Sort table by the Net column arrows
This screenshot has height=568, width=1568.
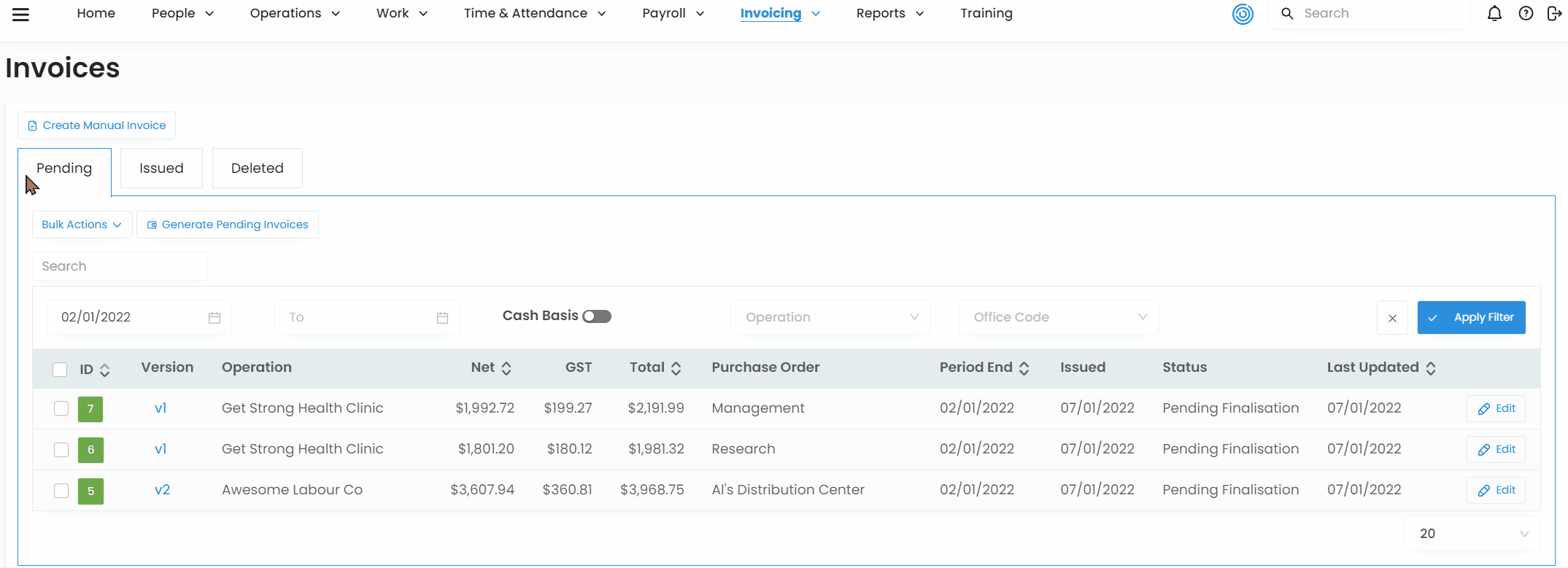point(506,368)
